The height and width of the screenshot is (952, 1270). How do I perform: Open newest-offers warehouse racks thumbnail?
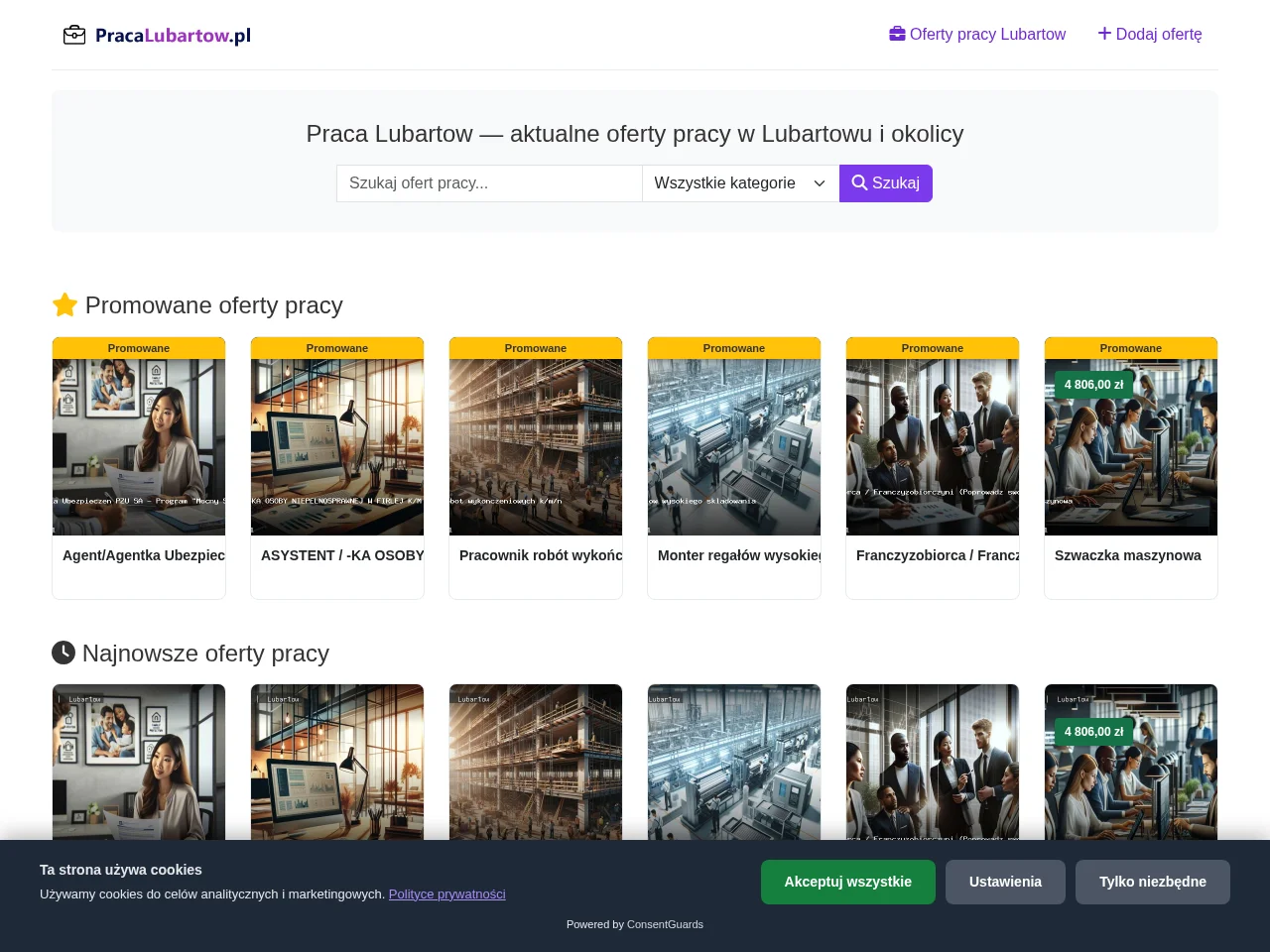click(x=734, y=762)
